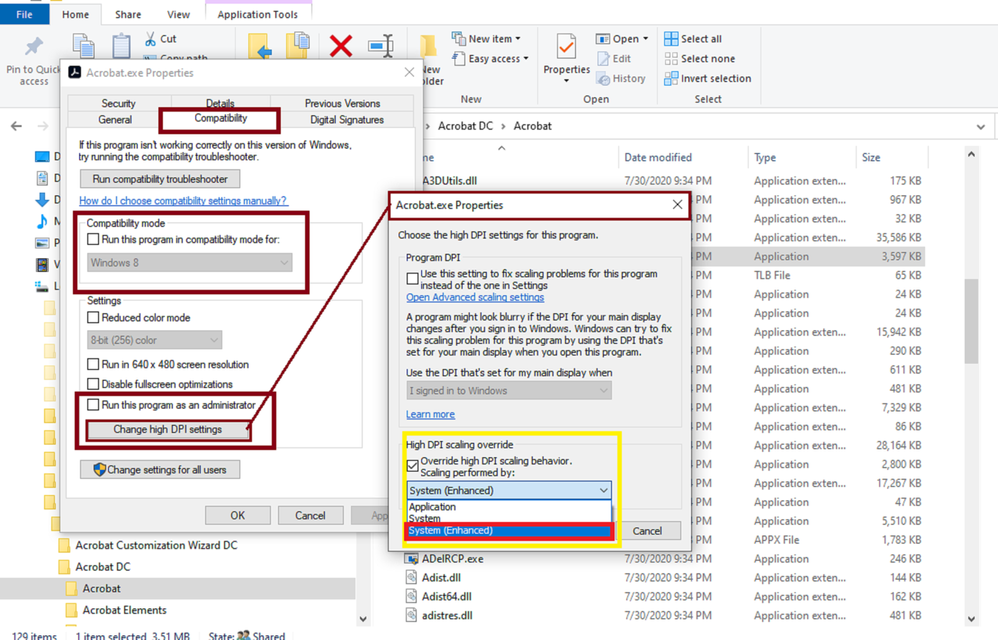Check Reduced color mode
Image resolution: width=998 pixels, height=640 pixels.
(x=94, y=317)
